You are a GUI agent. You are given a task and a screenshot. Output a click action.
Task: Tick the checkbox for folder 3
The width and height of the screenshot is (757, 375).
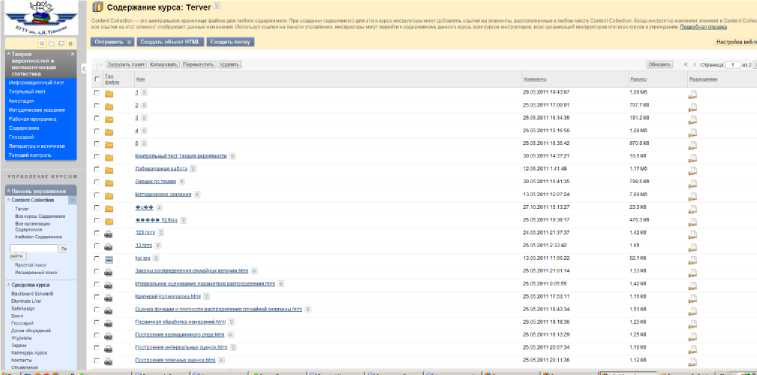click(x=97, y=118)
